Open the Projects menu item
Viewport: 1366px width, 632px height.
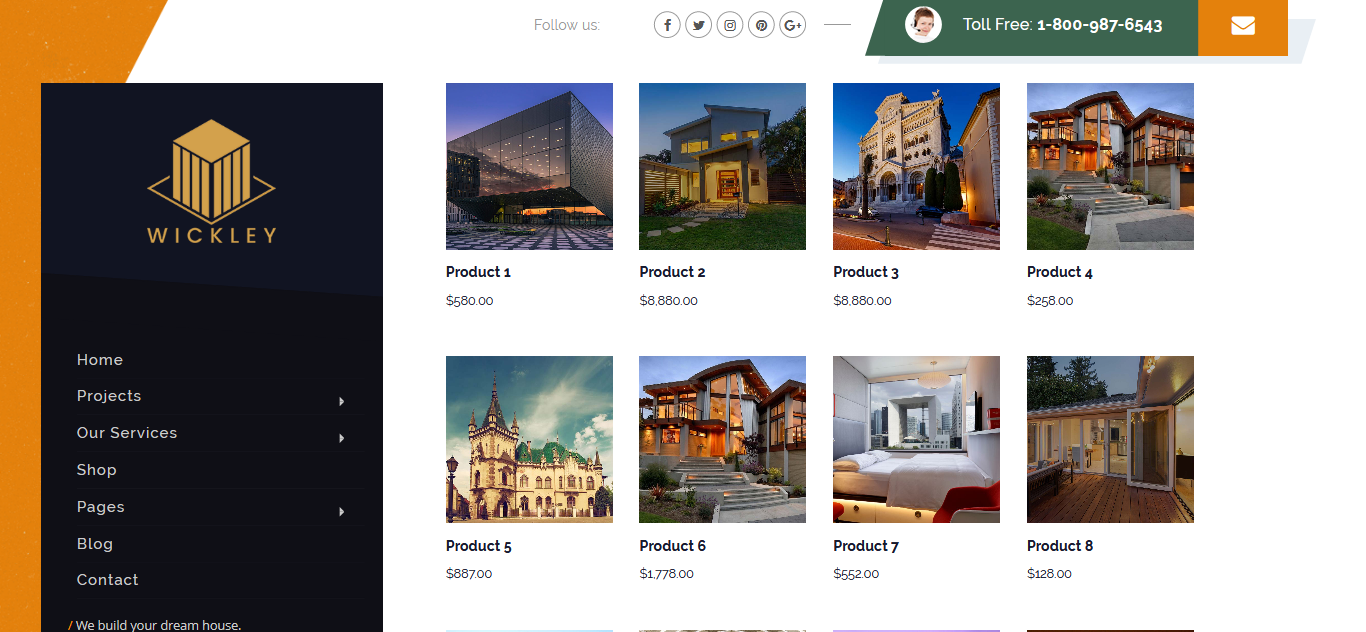[x=109, y=396]
